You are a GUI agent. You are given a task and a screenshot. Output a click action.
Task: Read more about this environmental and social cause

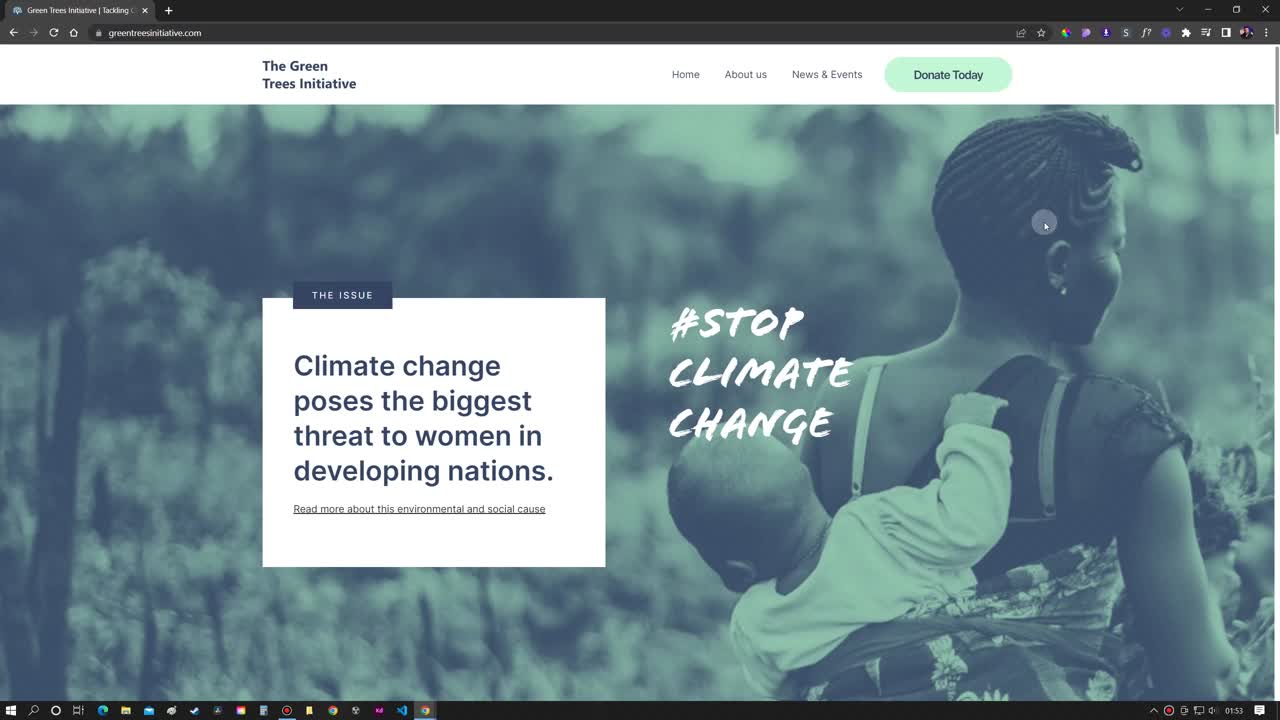(419, 509)
